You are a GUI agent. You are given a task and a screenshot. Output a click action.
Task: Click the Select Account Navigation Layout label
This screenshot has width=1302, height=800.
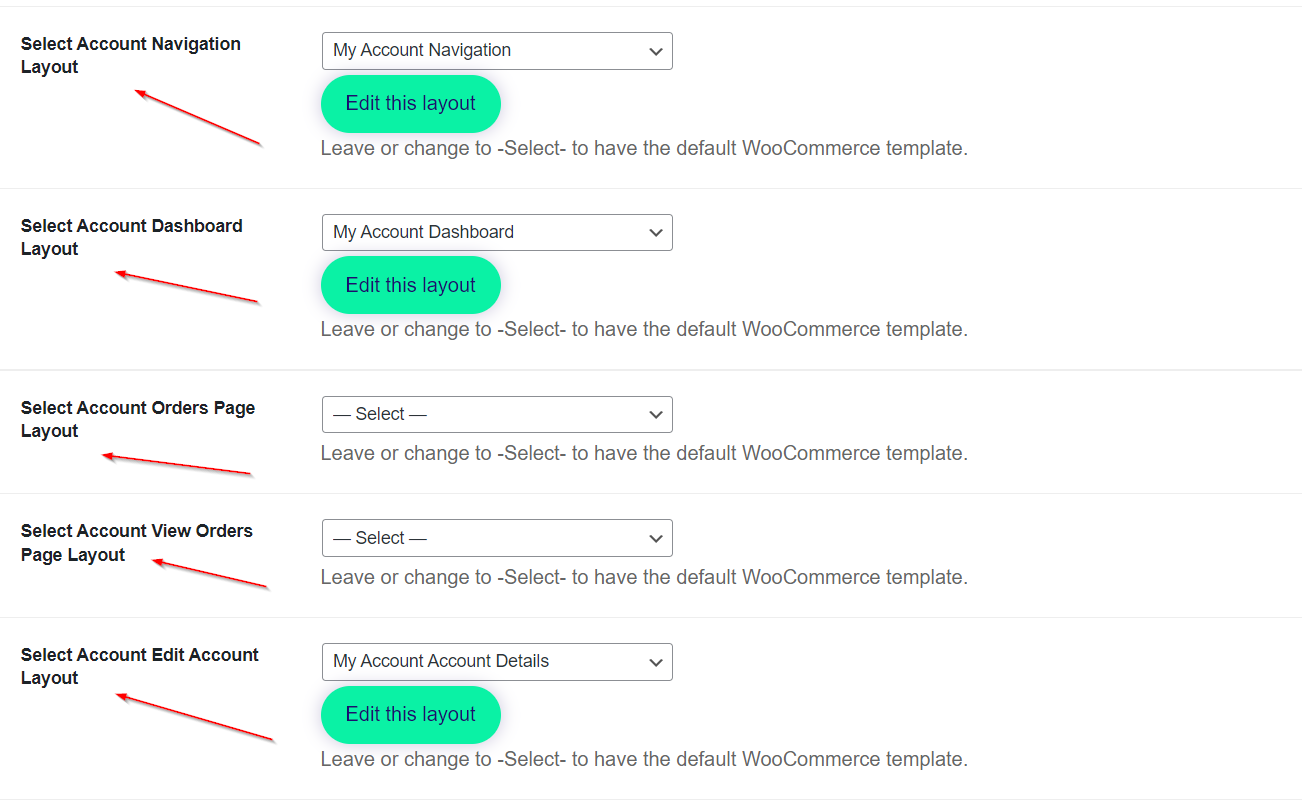coord(130,56)
